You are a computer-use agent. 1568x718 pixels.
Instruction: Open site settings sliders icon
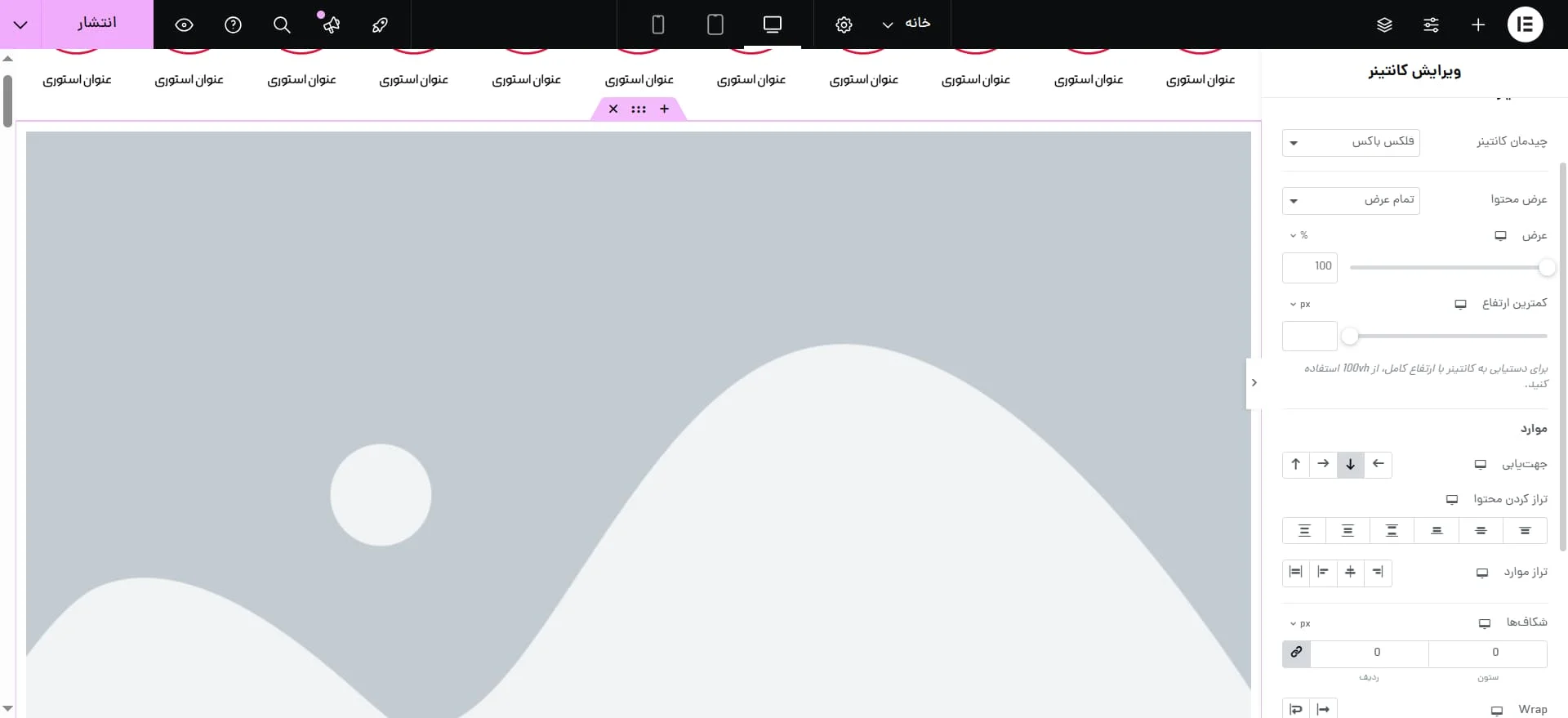pyautogui.click(x=1431, y=25)
